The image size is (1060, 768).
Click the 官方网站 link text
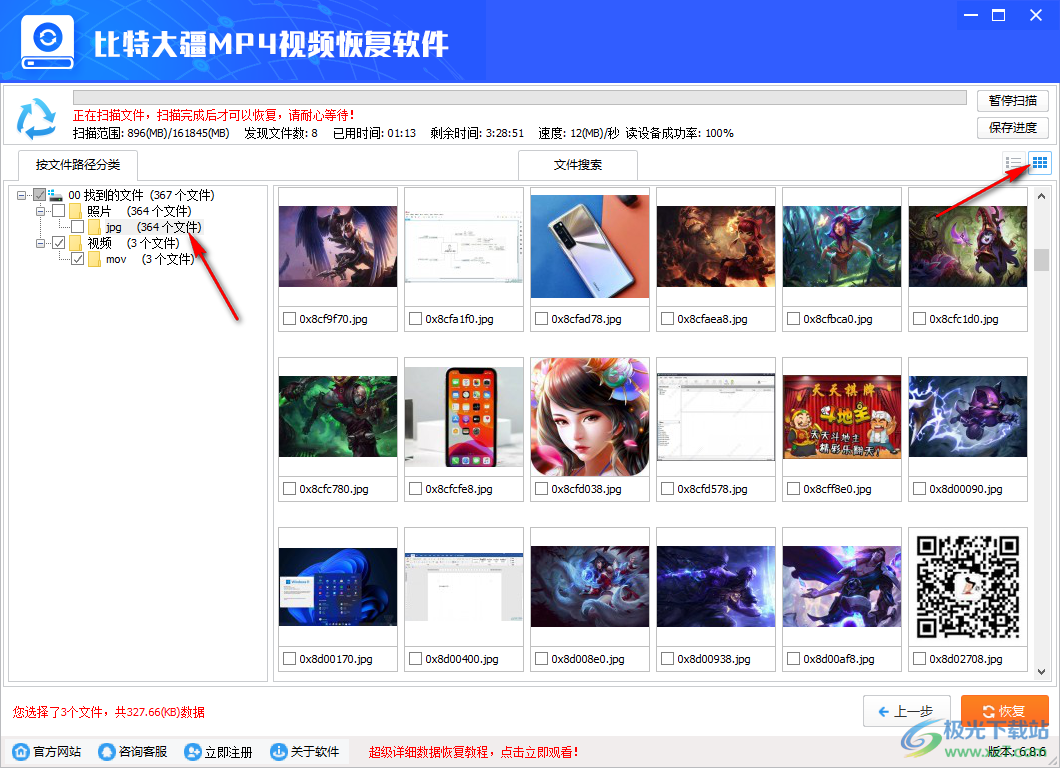point(57,752)
